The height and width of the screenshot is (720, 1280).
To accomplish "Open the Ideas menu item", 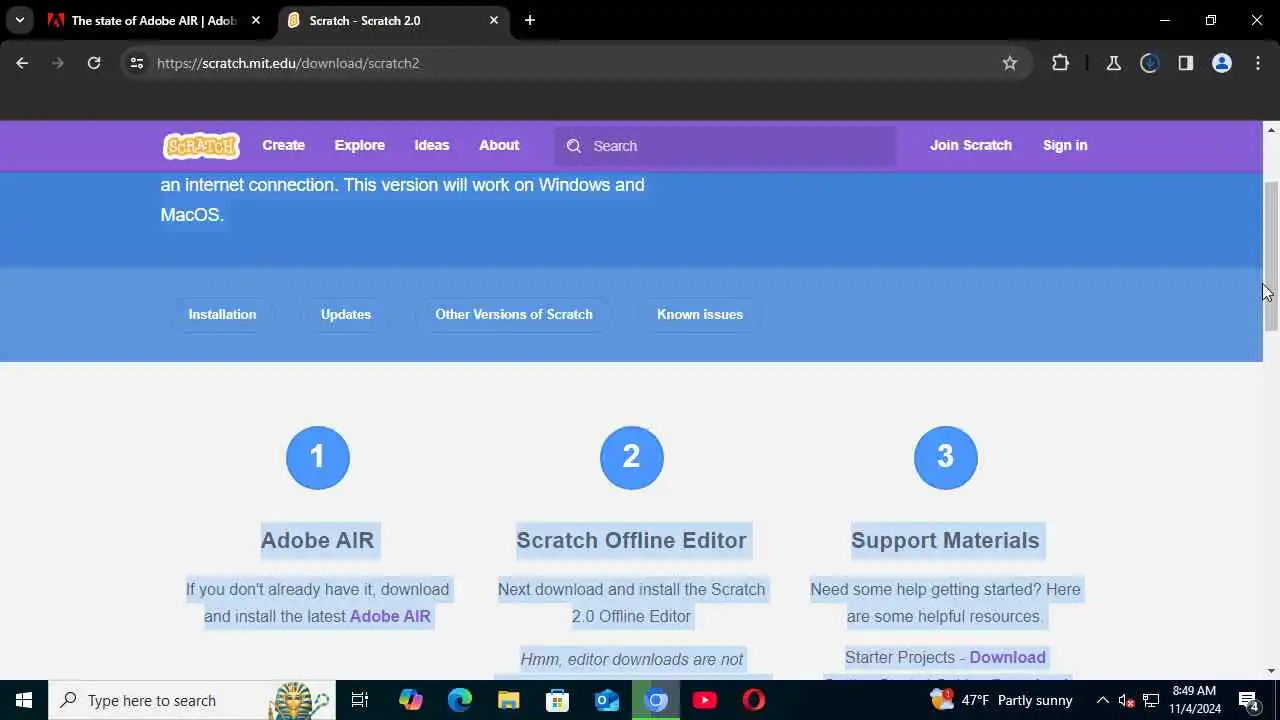I will tap(432, 145).
